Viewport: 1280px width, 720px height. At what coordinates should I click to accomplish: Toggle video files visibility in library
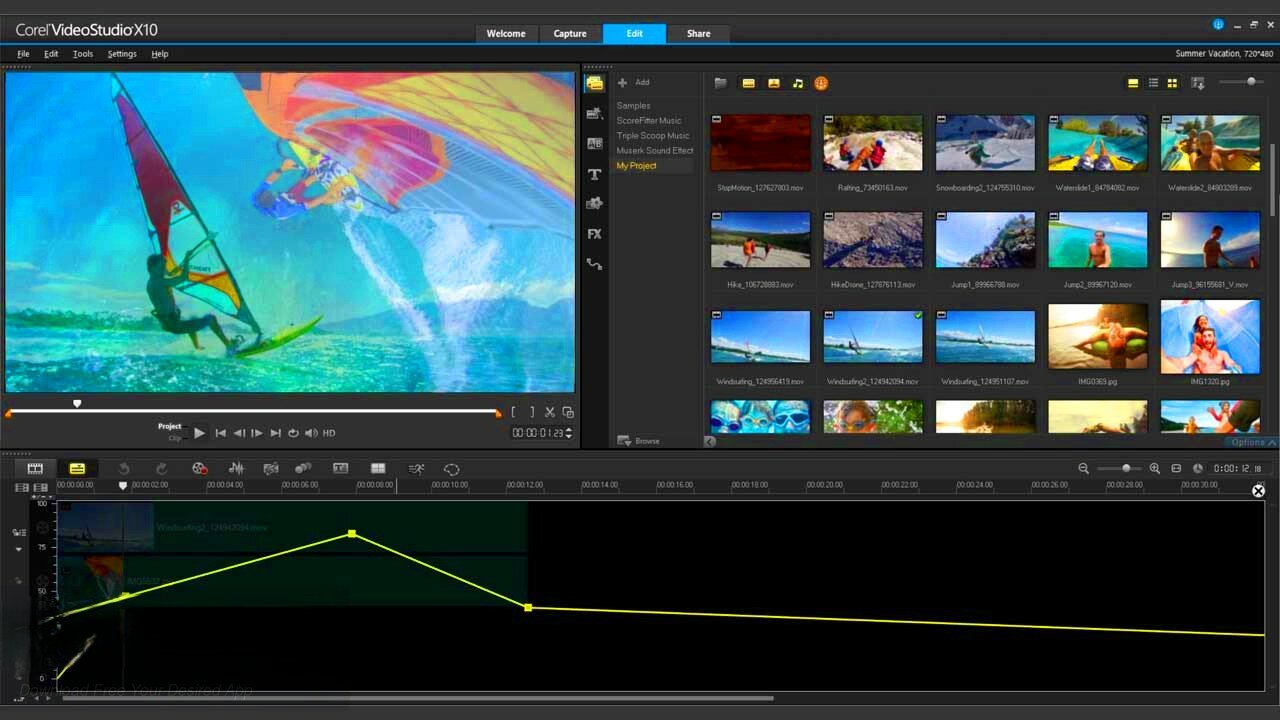(x=748, y=84)
